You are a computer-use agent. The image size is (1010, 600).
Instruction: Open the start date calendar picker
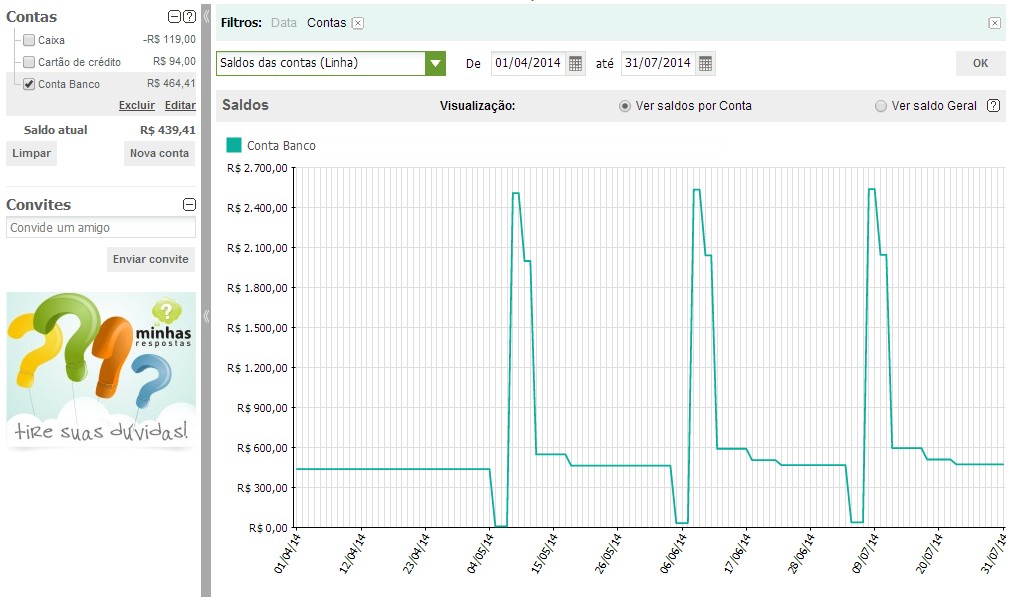point(575,63)
